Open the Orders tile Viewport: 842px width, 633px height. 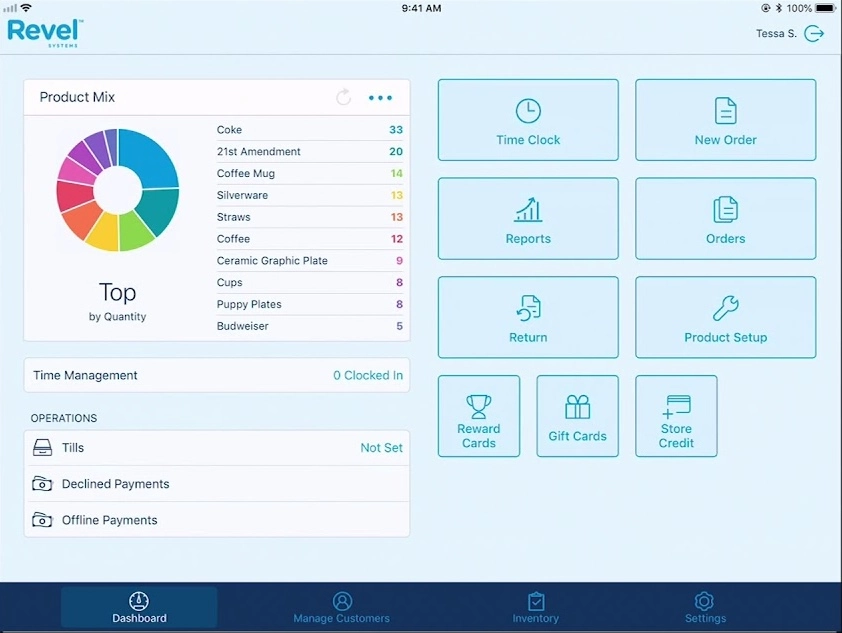[x=725, y=219]
